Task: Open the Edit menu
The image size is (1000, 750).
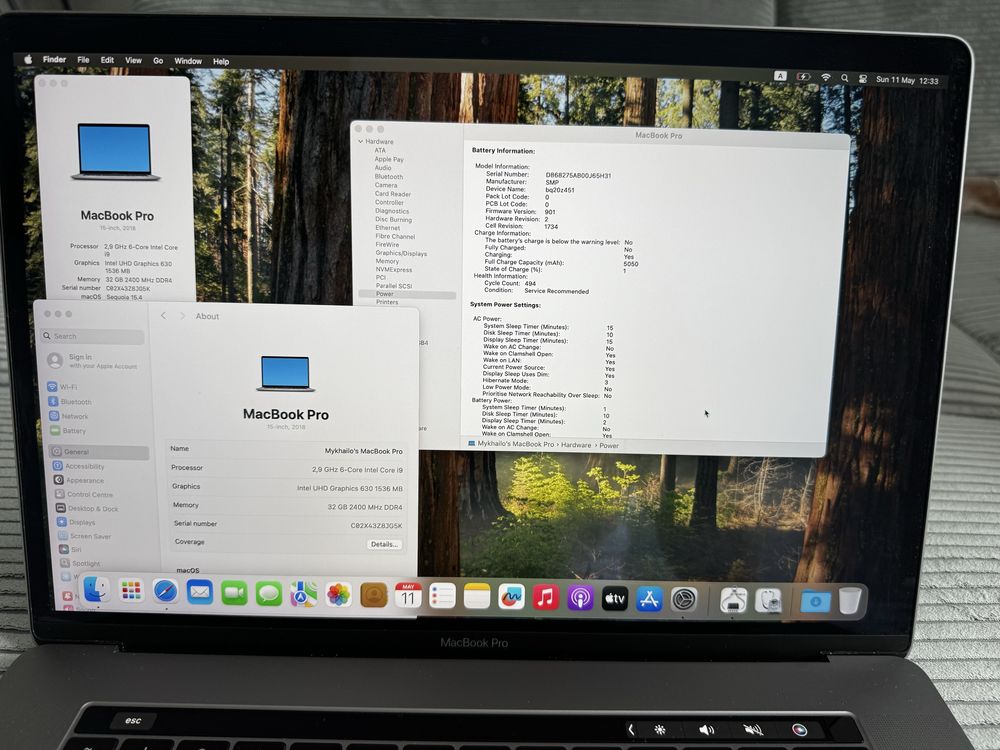Action: pos(107,60)
